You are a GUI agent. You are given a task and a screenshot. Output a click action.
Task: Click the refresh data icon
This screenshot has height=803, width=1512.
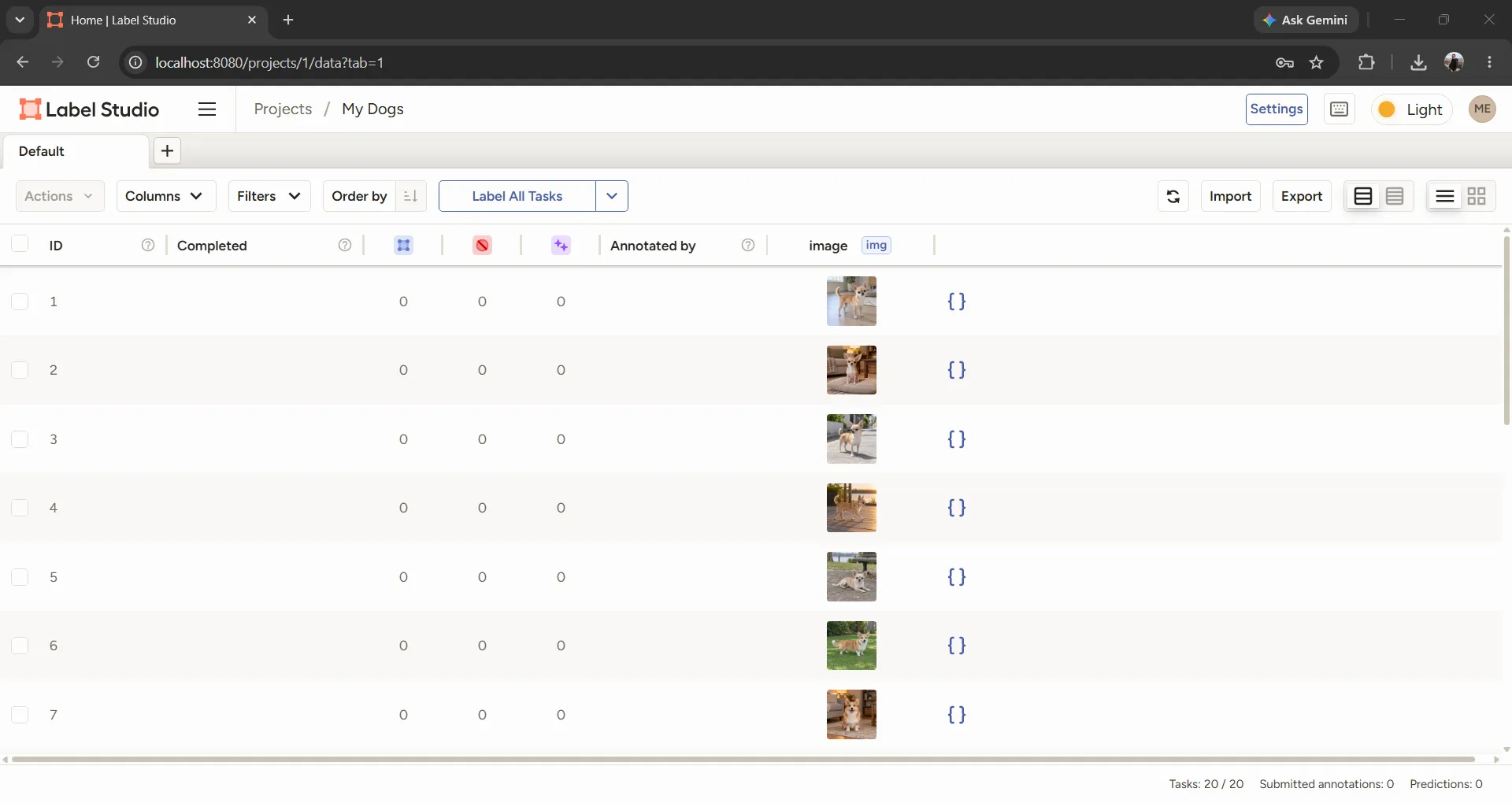[1173, 196]
